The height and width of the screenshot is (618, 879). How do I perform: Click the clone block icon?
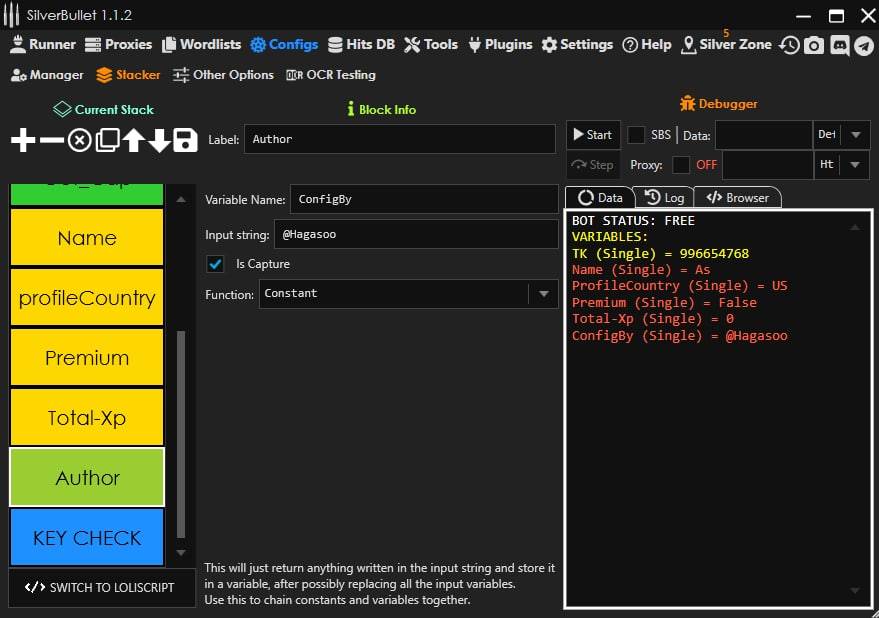(x=107, y=140)
